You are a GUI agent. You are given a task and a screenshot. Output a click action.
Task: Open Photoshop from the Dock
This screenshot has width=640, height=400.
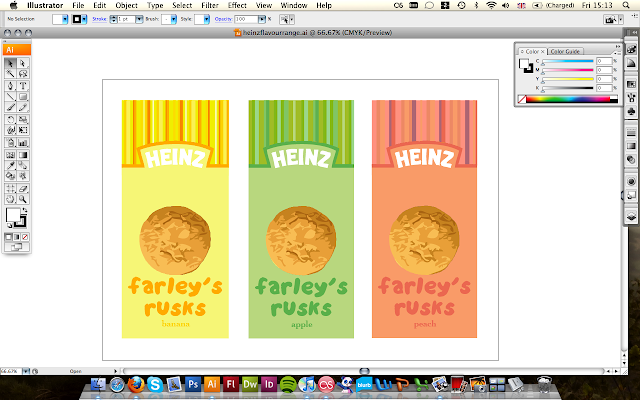pyautogui.click(x=193, y=384)
